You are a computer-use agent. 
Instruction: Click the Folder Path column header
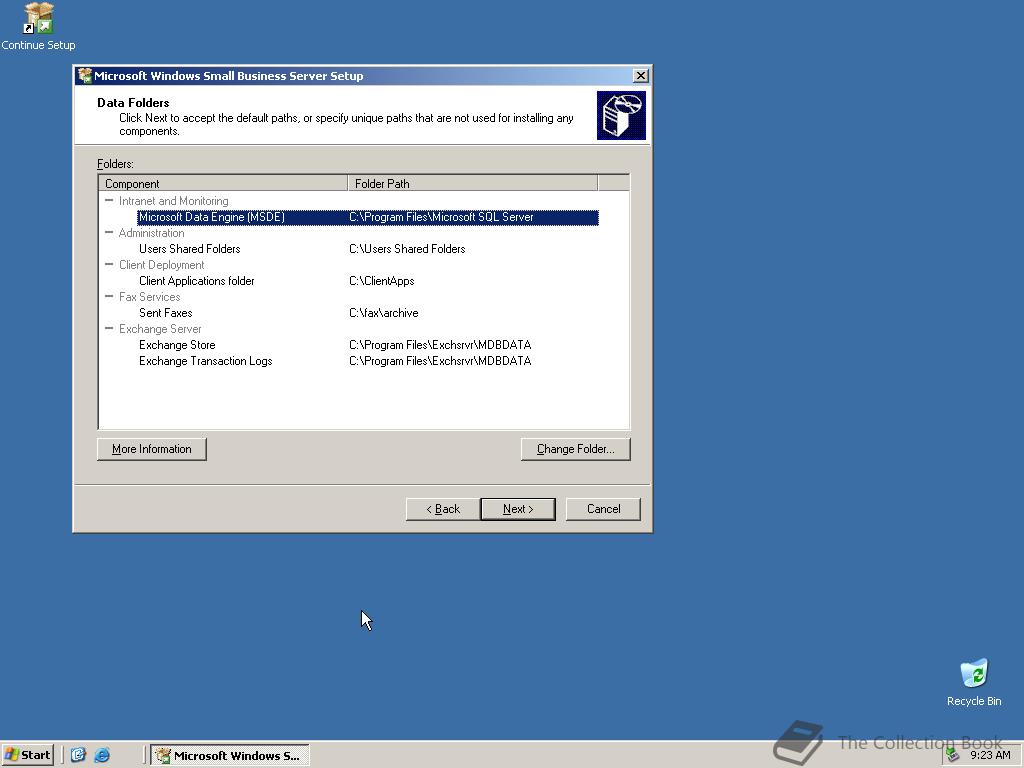pos(473,184)
